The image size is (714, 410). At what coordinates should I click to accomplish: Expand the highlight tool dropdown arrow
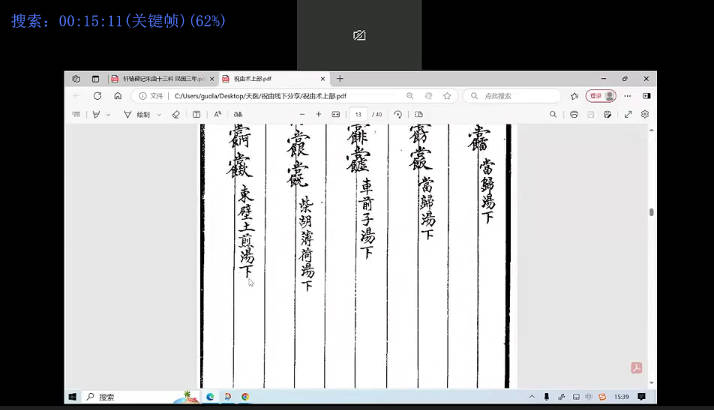pyautogui.click(x=109, y=115)
